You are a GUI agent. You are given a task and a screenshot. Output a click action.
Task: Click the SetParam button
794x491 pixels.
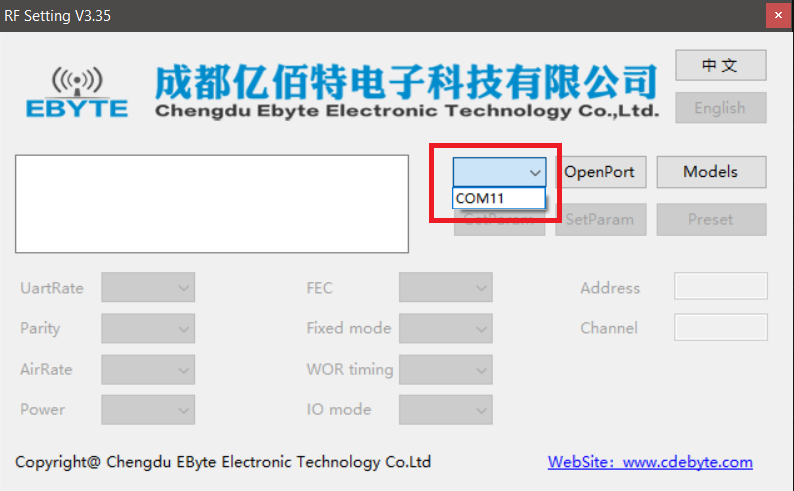(601, 220)
